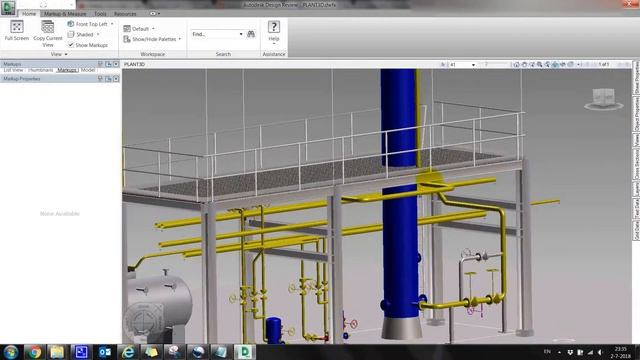Close the Markups palette
This screenshot has height=360, width=640.
pos(116,64)
